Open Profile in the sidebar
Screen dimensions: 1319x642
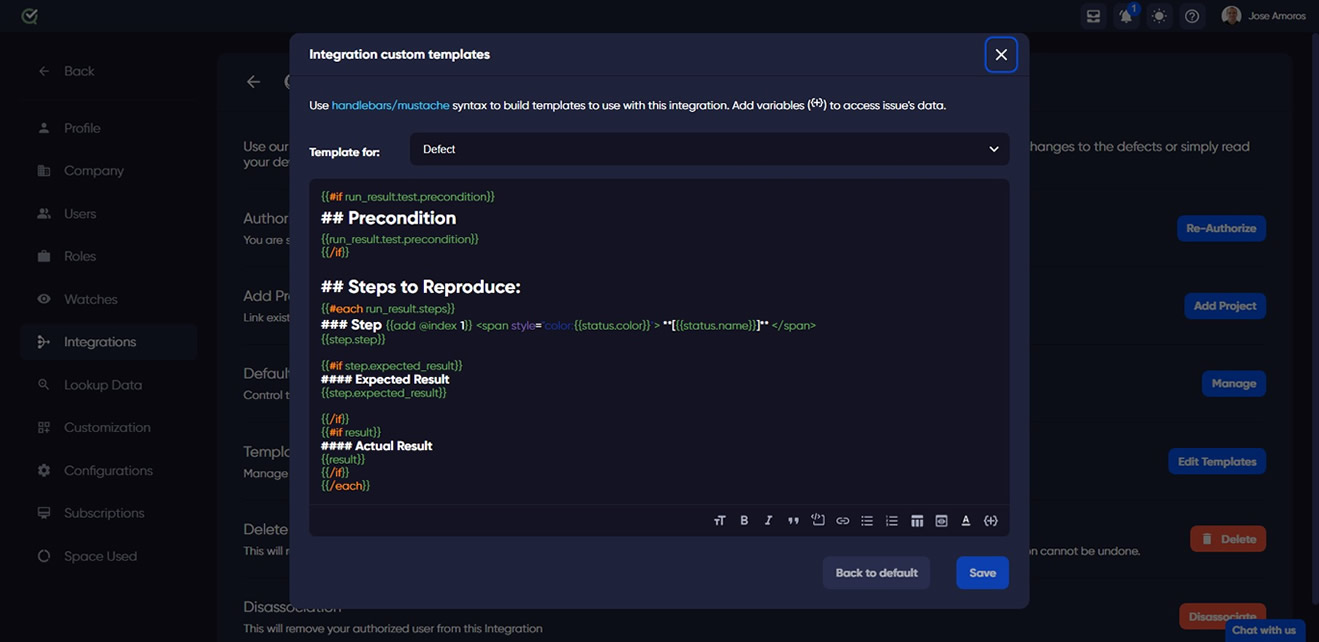(108, 128)
